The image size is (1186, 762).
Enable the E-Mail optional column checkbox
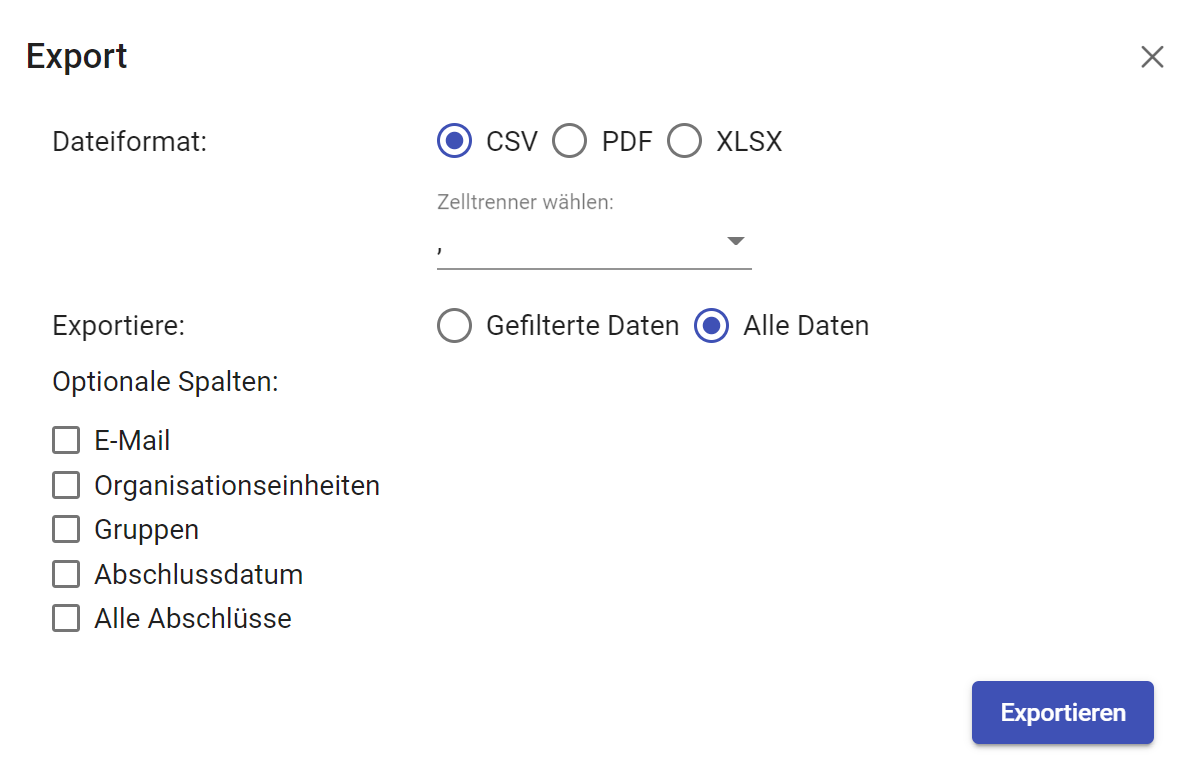point(66,440)
